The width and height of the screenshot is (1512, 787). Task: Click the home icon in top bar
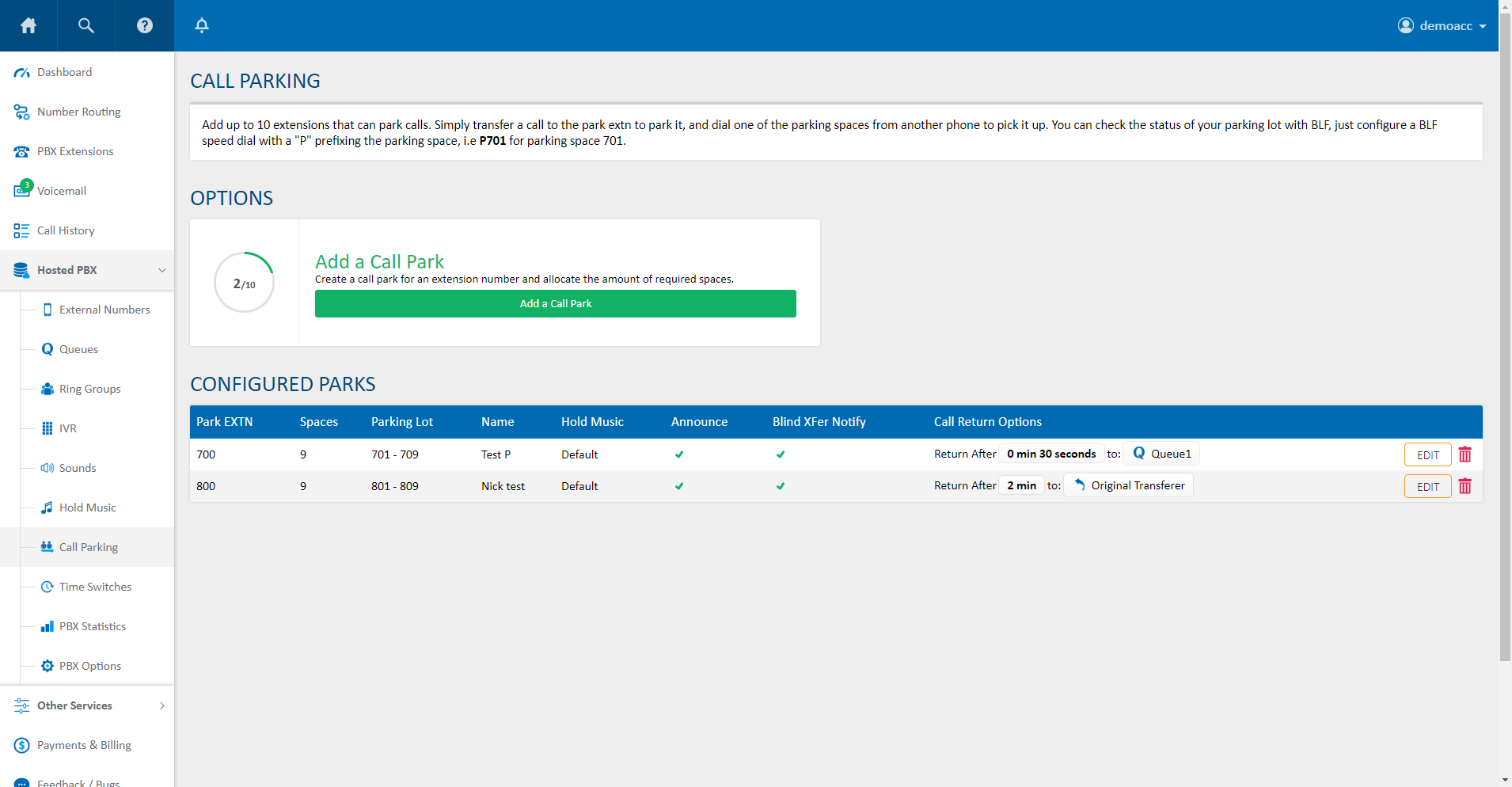[28, 25]
